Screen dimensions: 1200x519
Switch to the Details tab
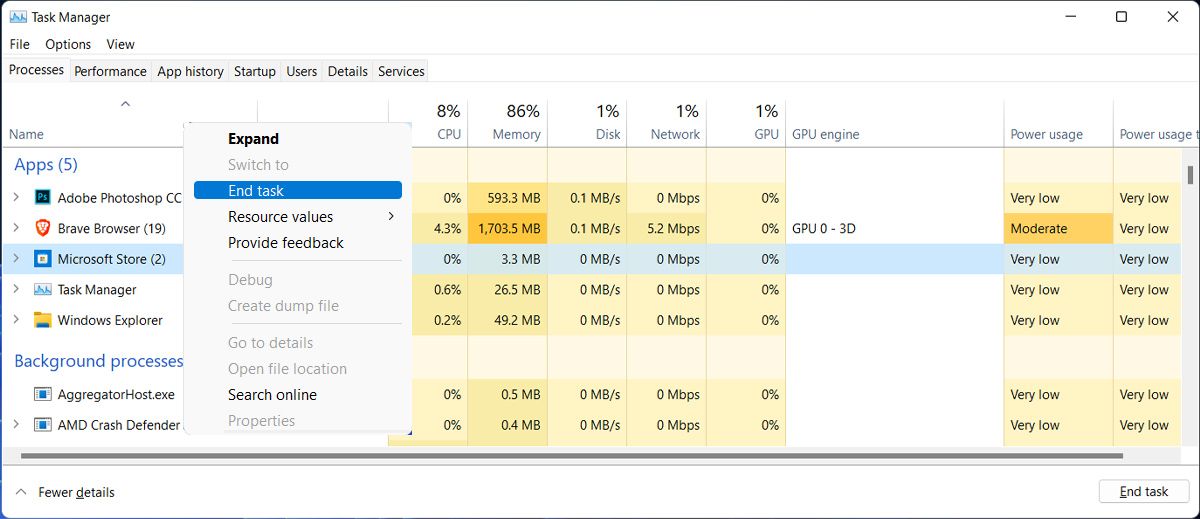tap(348, 71)
